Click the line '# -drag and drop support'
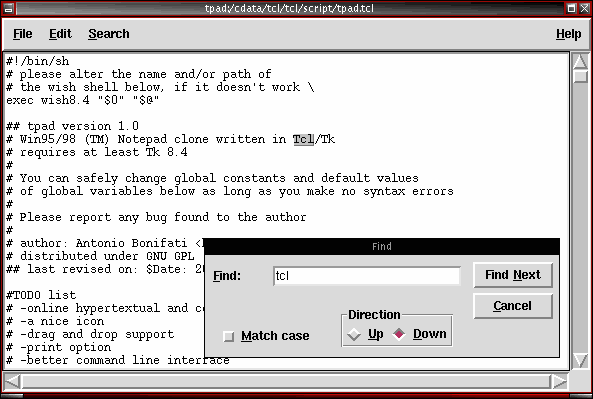593x399 pixels. pos(90,334)
